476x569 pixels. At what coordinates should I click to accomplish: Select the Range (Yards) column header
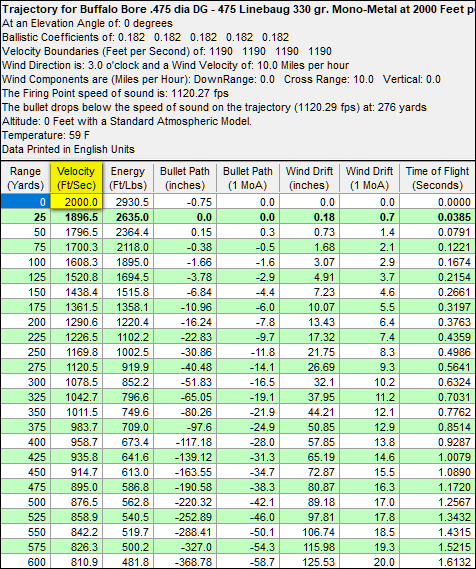click(25, 178)
